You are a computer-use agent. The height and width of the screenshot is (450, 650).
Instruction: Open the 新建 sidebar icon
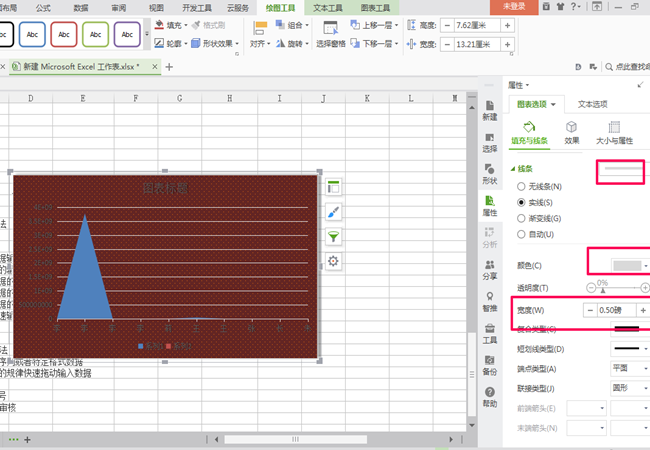click(x=490, y=110)
